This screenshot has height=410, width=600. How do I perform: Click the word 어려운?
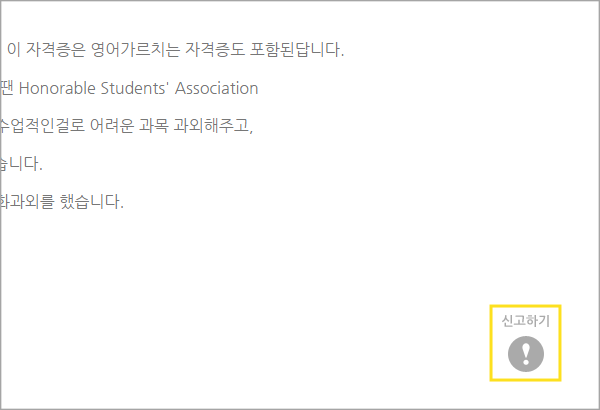tap(112, 125)
